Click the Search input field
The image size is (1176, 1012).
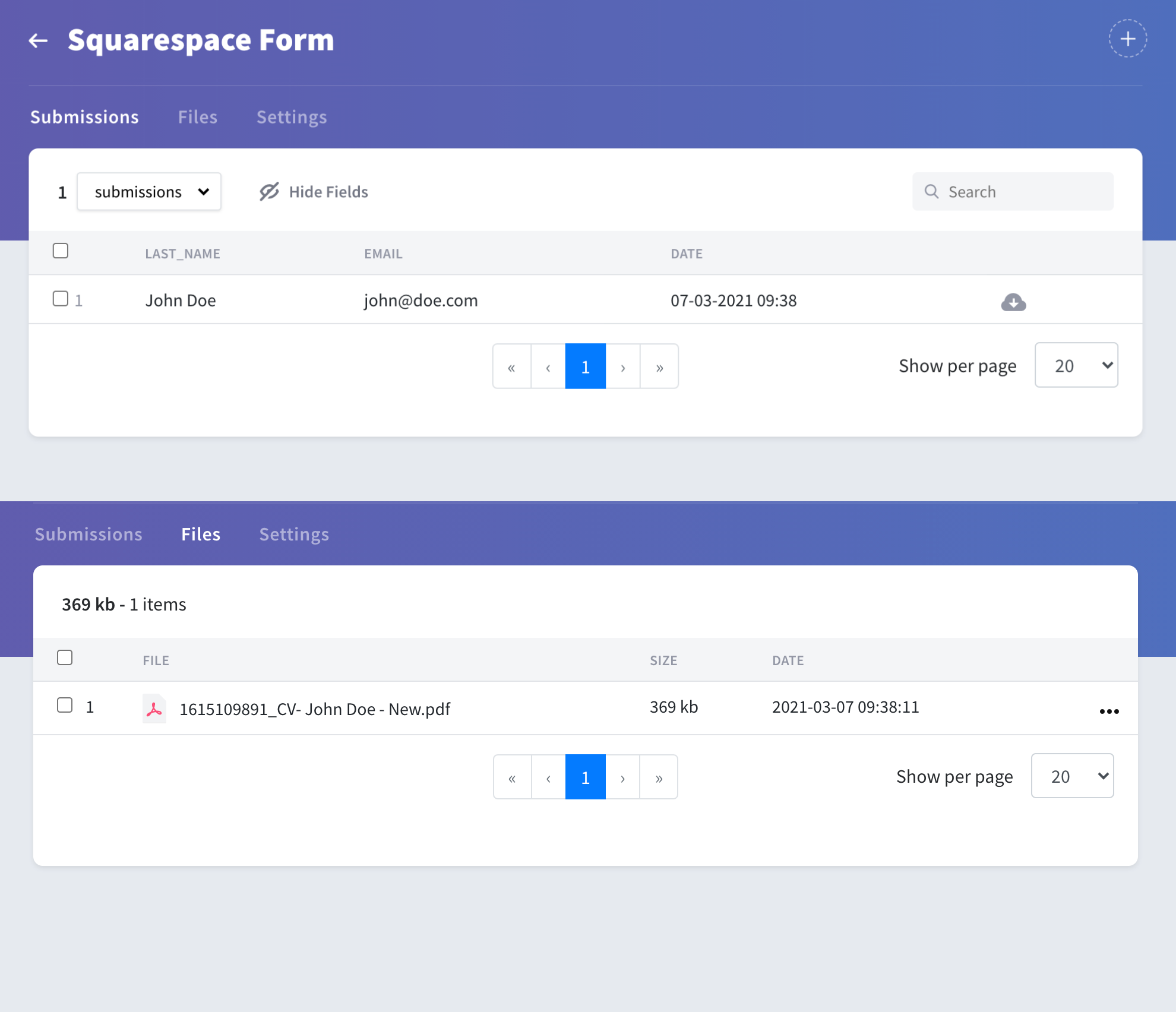click(1012, 191)
